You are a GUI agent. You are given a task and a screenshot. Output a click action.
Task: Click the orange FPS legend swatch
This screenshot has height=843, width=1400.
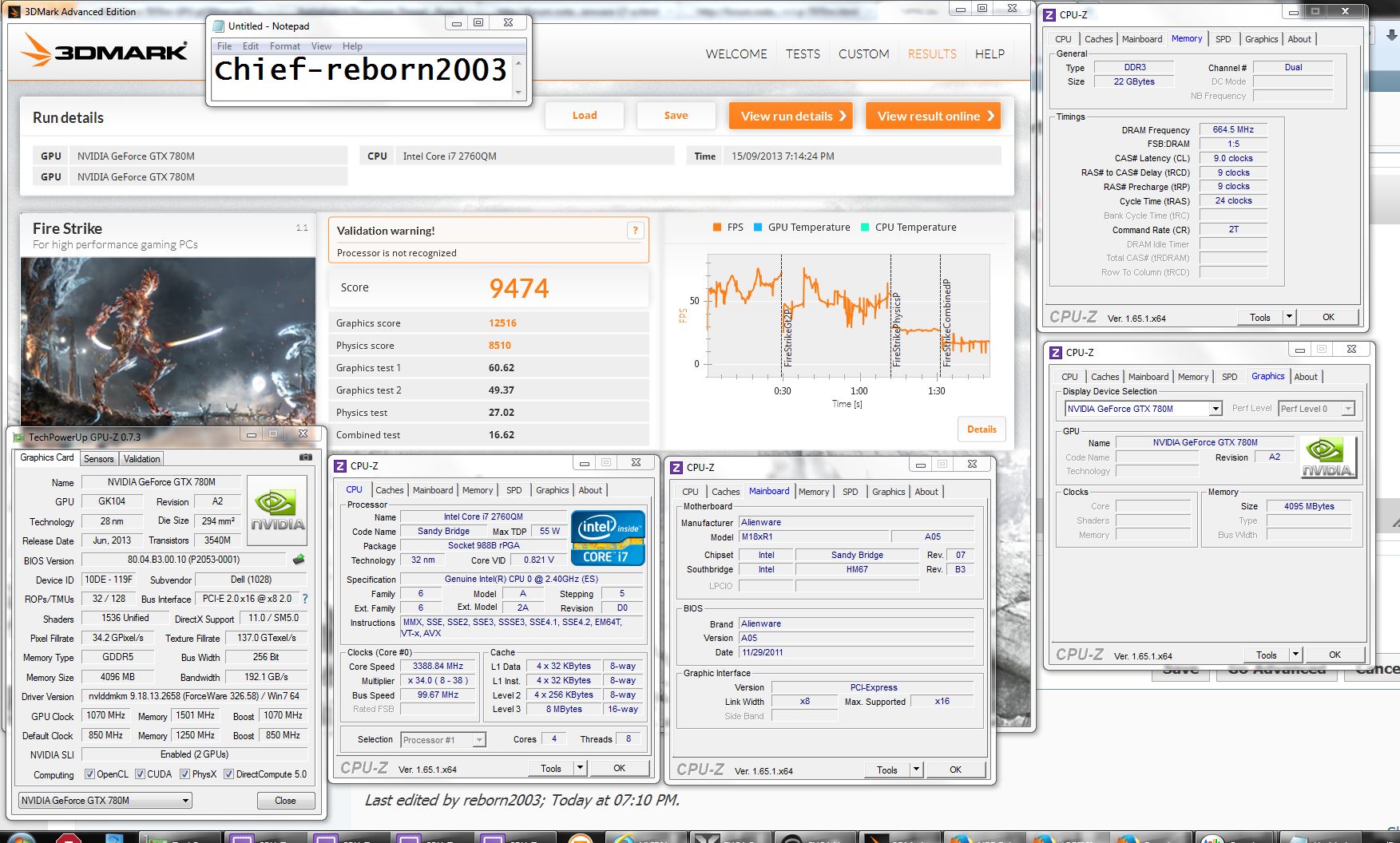pos(716,228)
